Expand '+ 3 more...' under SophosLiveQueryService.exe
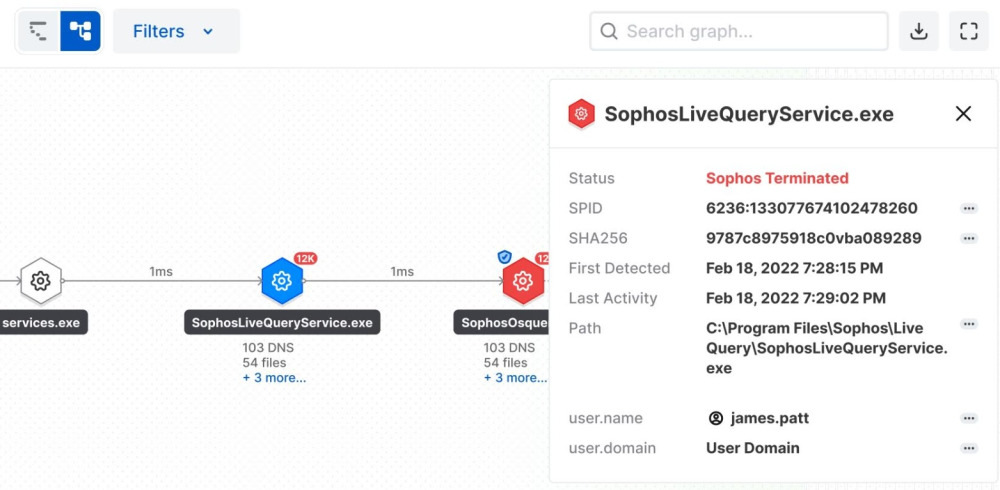Image resolution: width=1000 pixels, height=490 pixels. tap(274, 378)
